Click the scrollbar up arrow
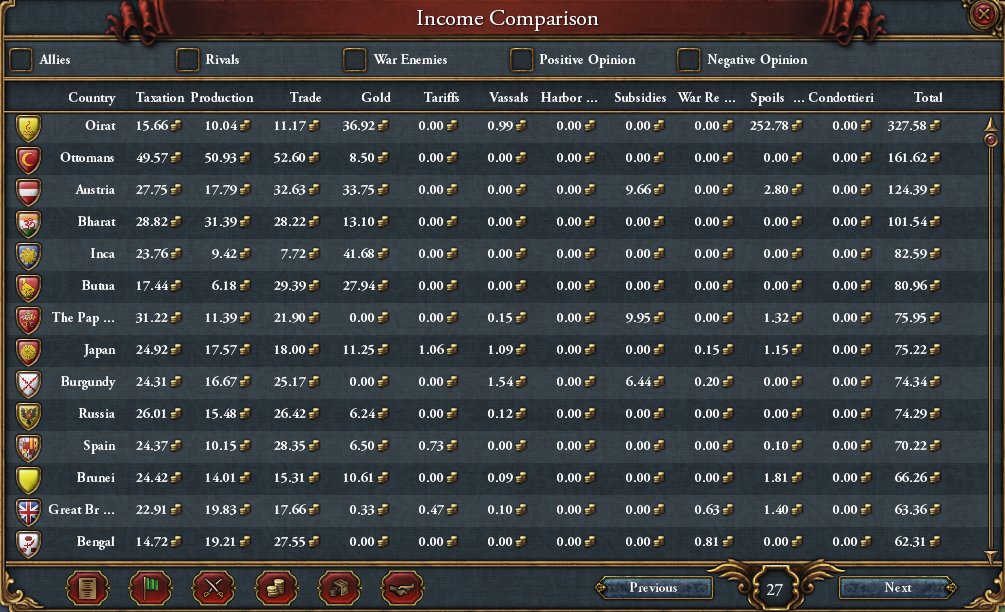Screen dimensions: 1005x612 click(x=990, y=124)
